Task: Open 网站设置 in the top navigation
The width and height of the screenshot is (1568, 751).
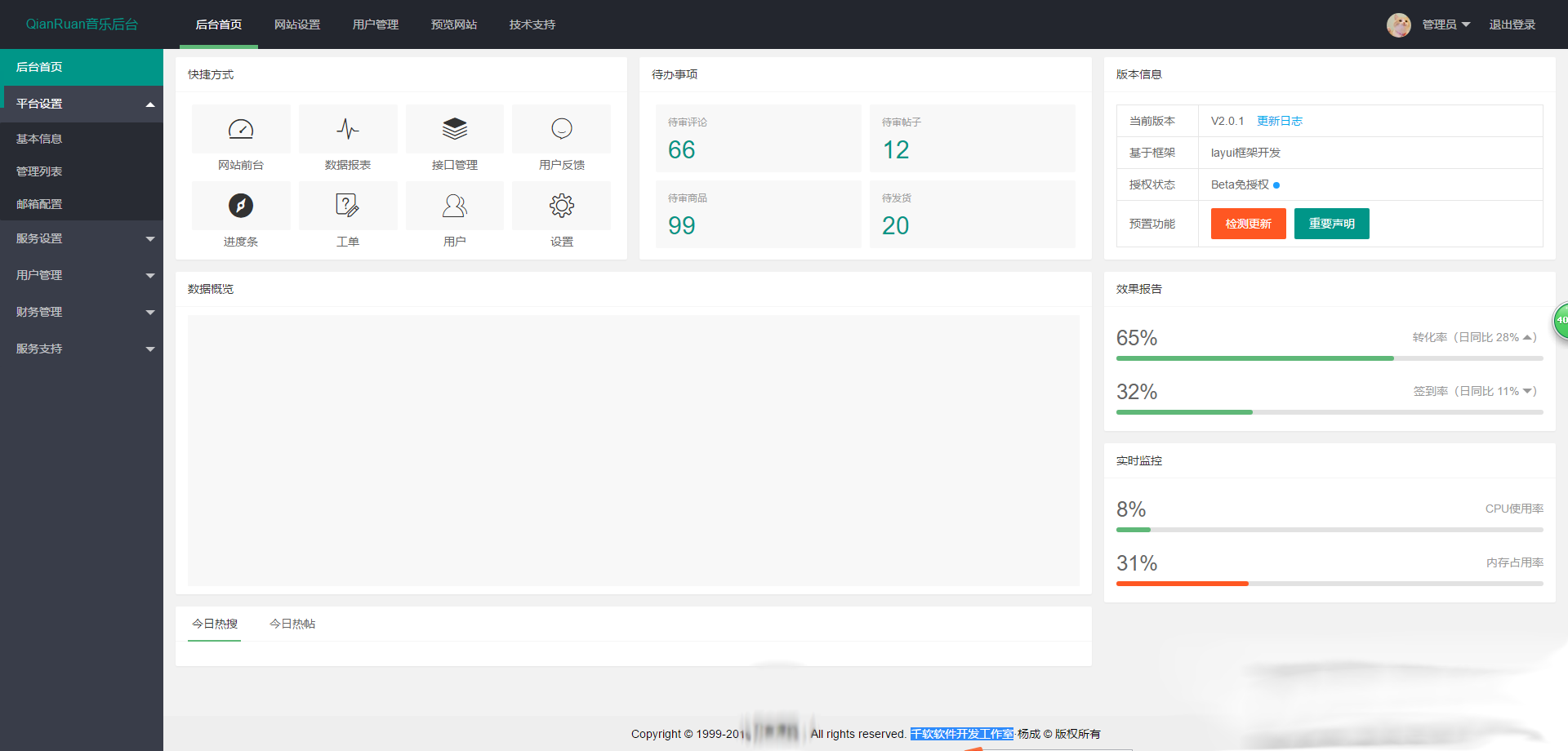Action: coord(297,24)
